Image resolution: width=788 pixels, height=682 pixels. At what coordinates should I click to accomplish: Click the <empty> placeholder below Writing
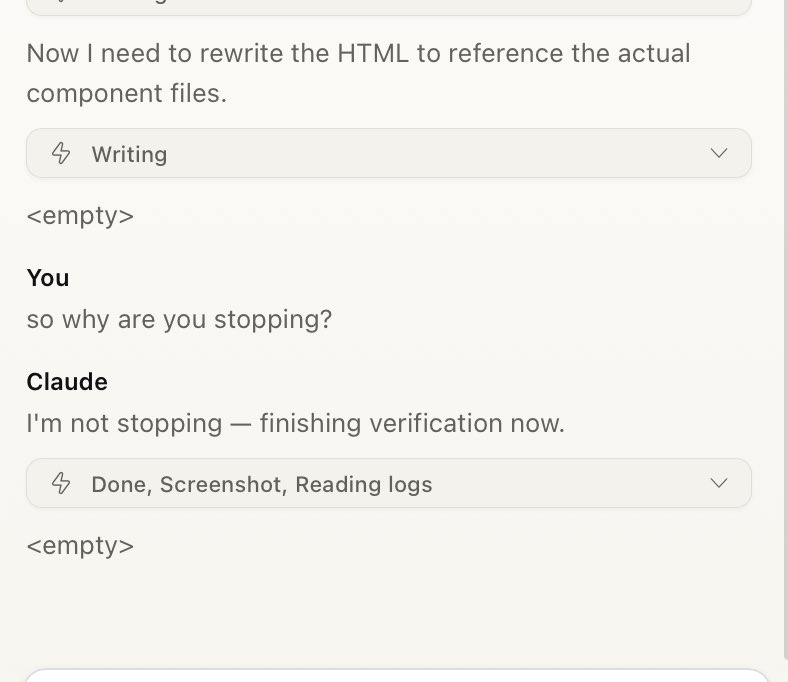pos(80,216)
